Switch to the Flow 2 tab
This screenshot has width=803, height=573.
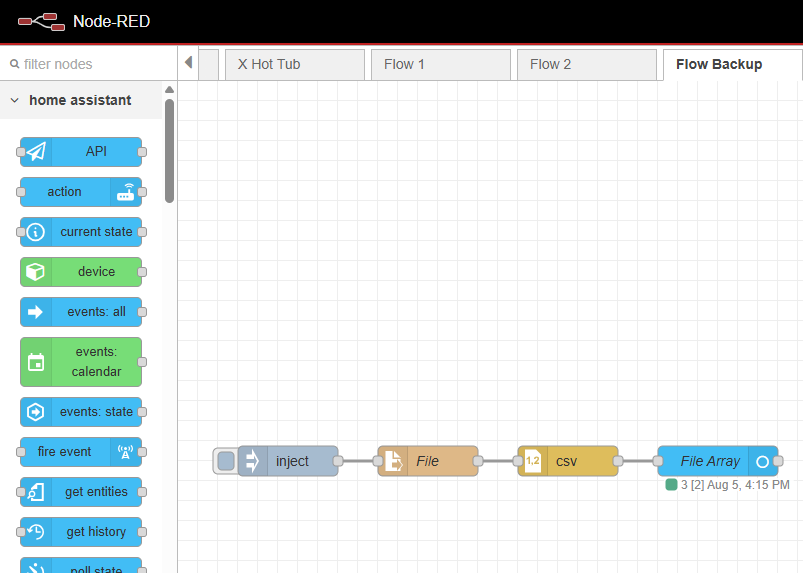tap(586, 65)
